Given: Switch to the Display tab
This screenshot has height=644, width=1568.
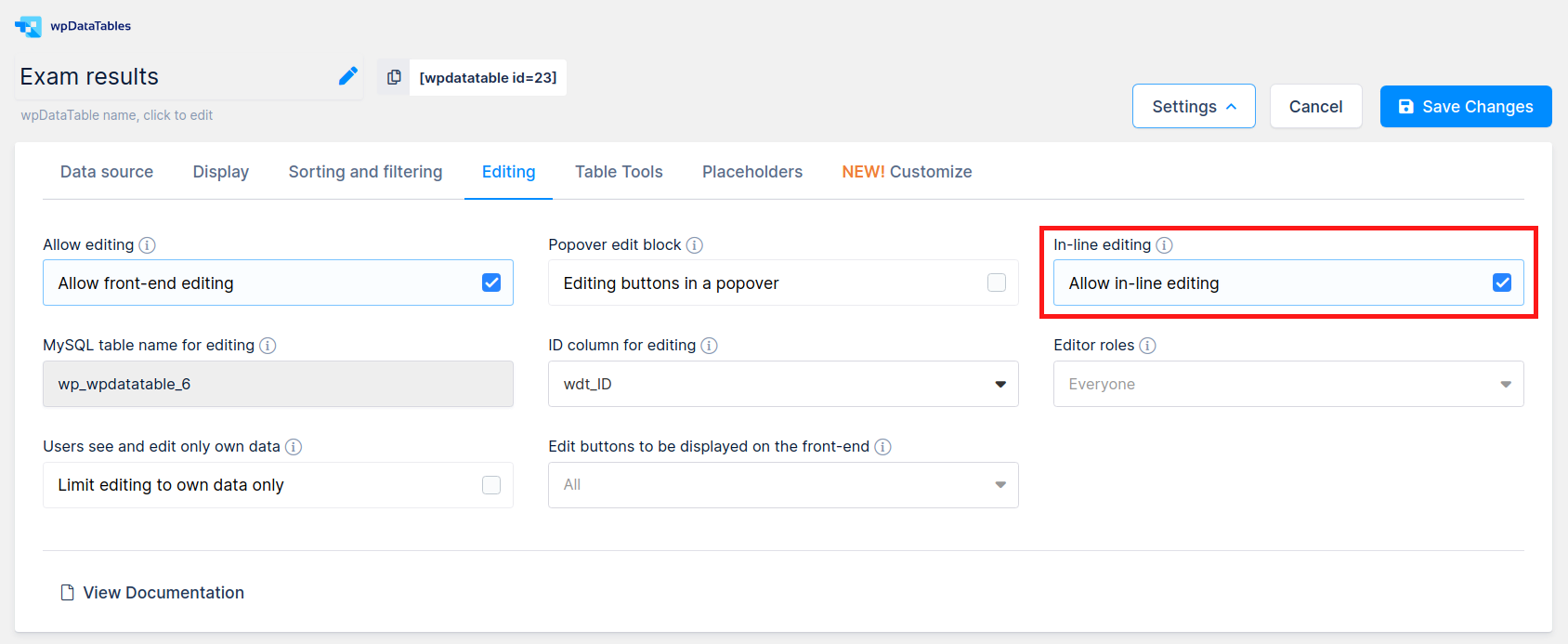Looking at the screenshot, I should [221, 172].
